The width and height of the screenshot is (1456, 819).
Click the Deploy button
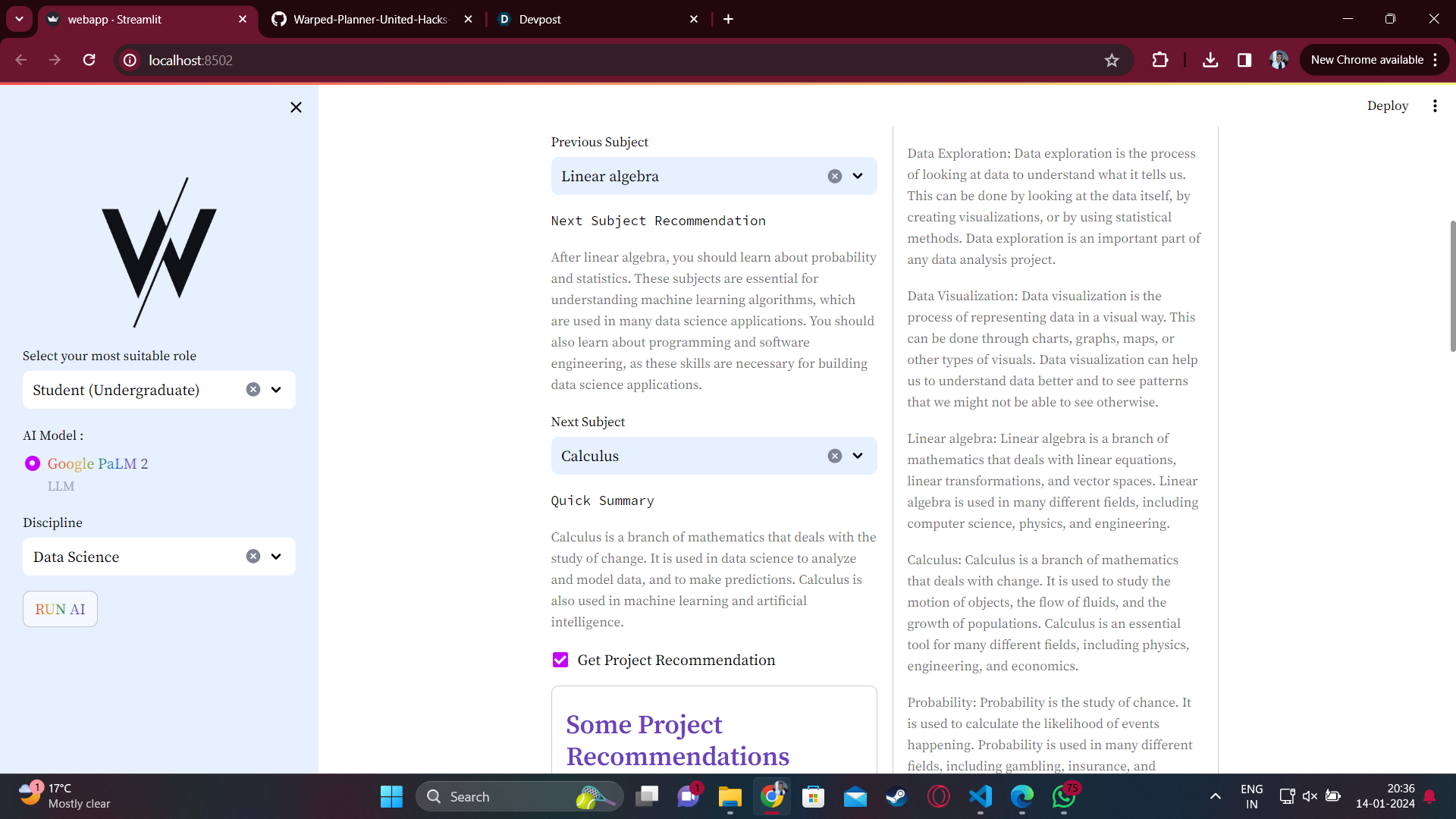coord(1387,106)
